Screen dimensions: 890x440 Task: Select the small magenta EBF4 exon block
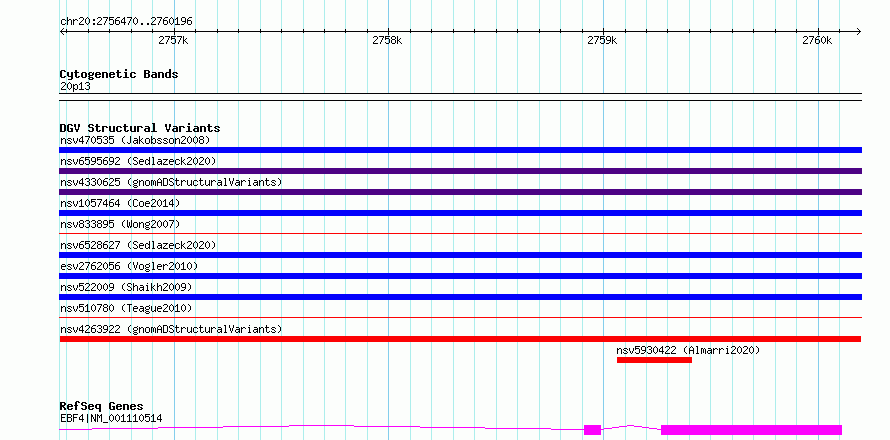[592, 430]
